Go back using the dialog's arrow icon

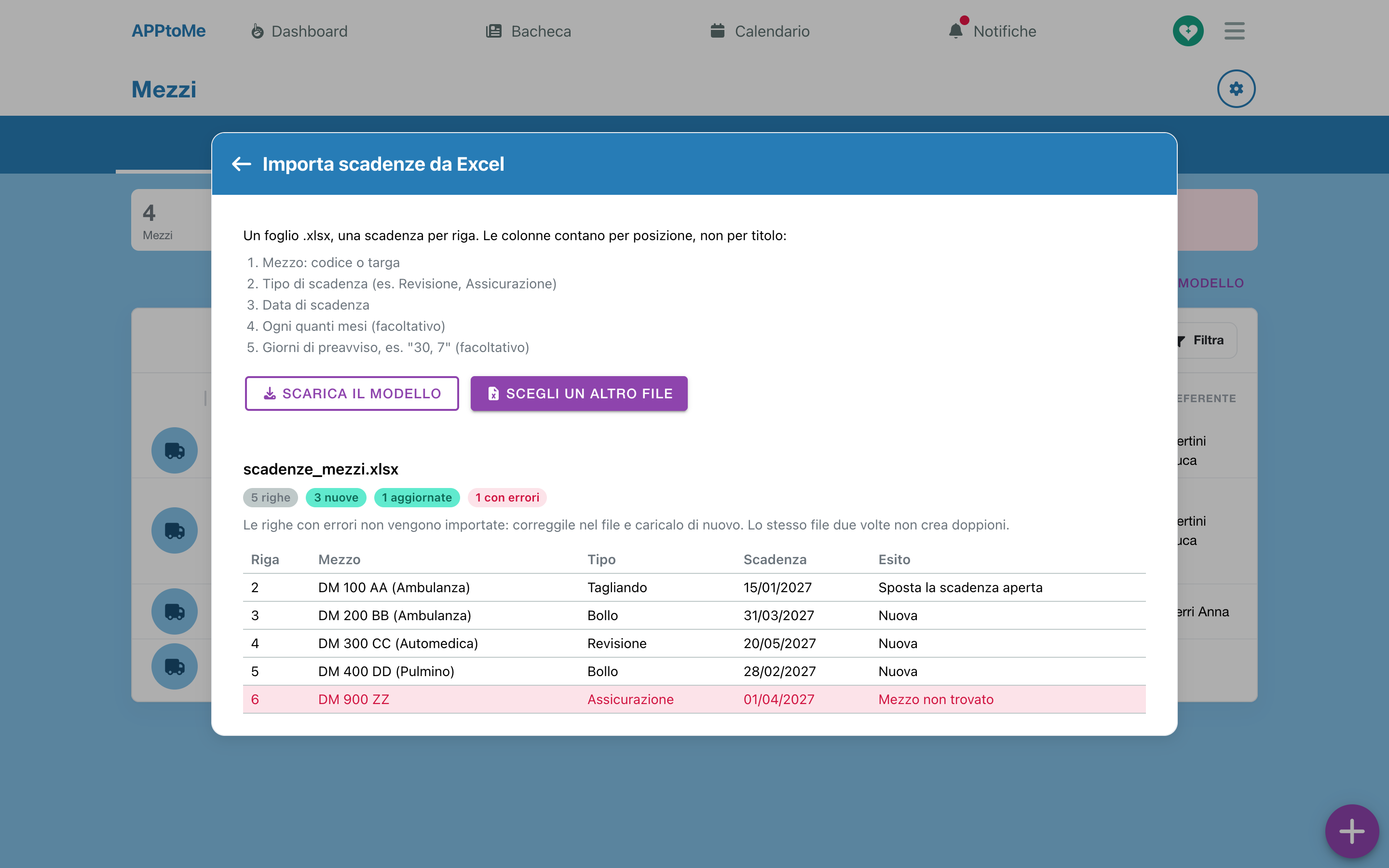click(x=242, y=164)
